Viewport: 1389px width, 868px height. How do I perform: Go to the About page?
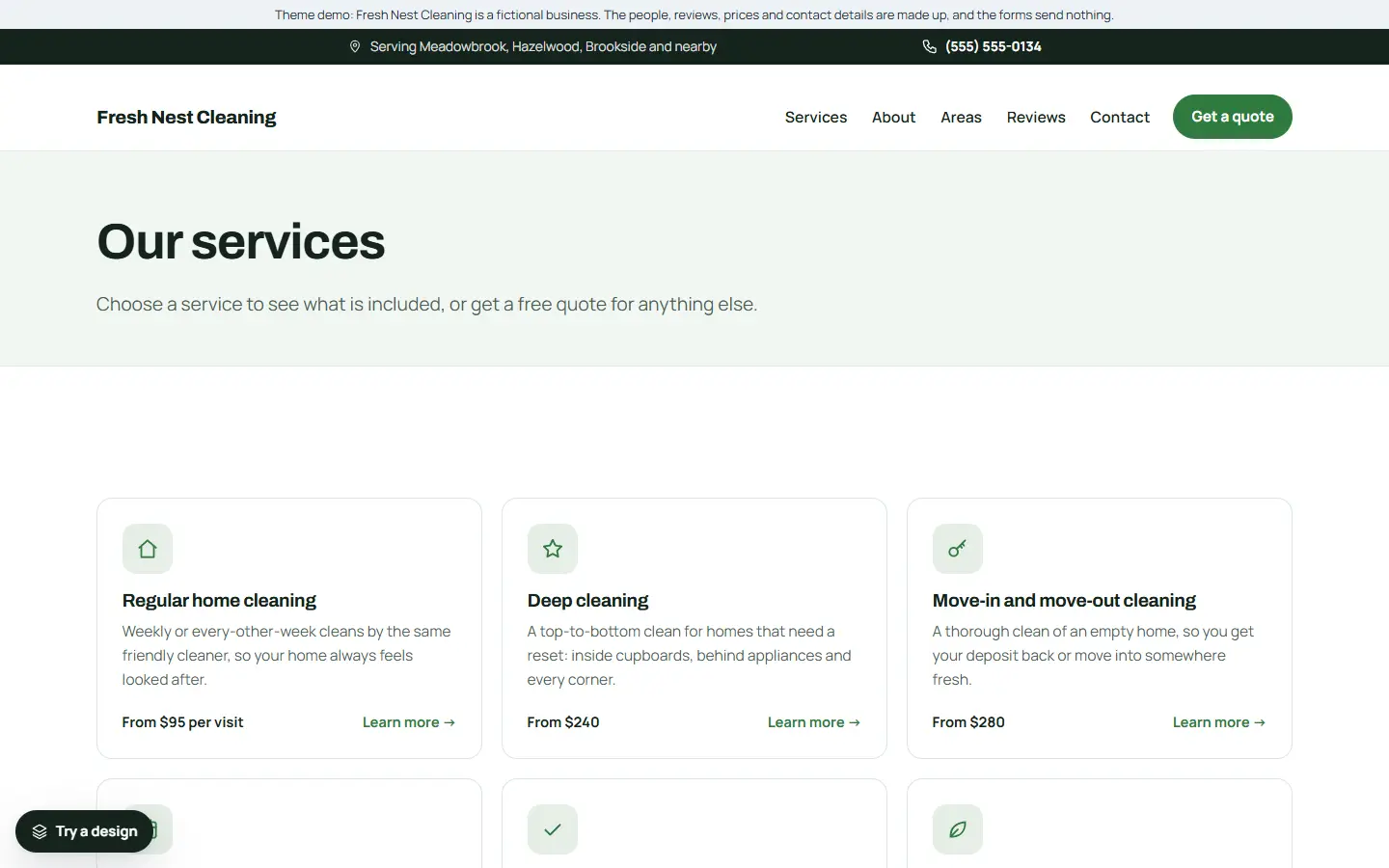coord(894,117)
